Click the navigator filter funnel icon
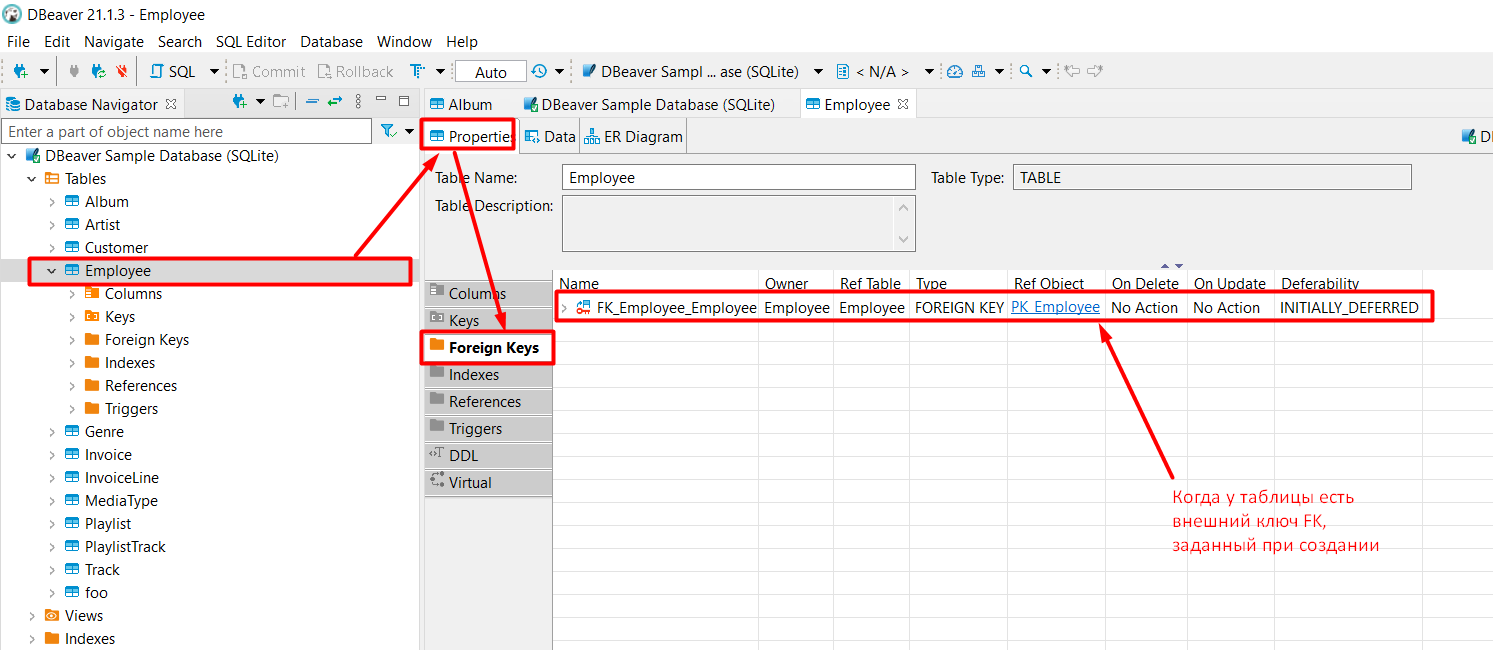The width and height of the screenshot is (1493, 650). click(388, 131)
